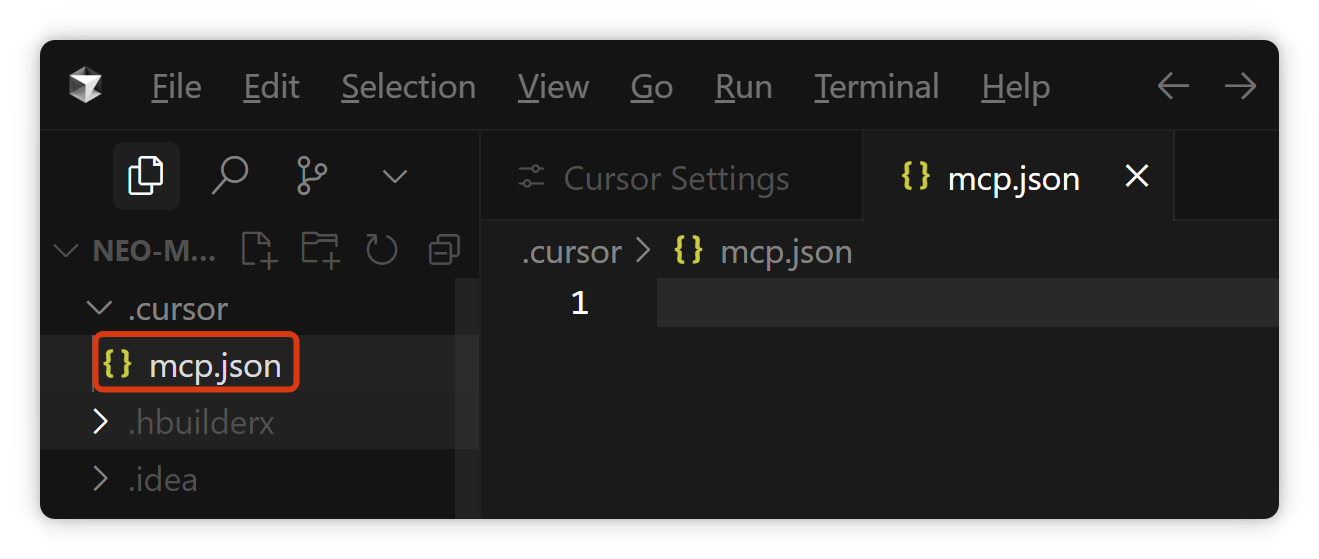1319x559 pixels.
Task: Click into editor line 1
Action: (960, 303)
